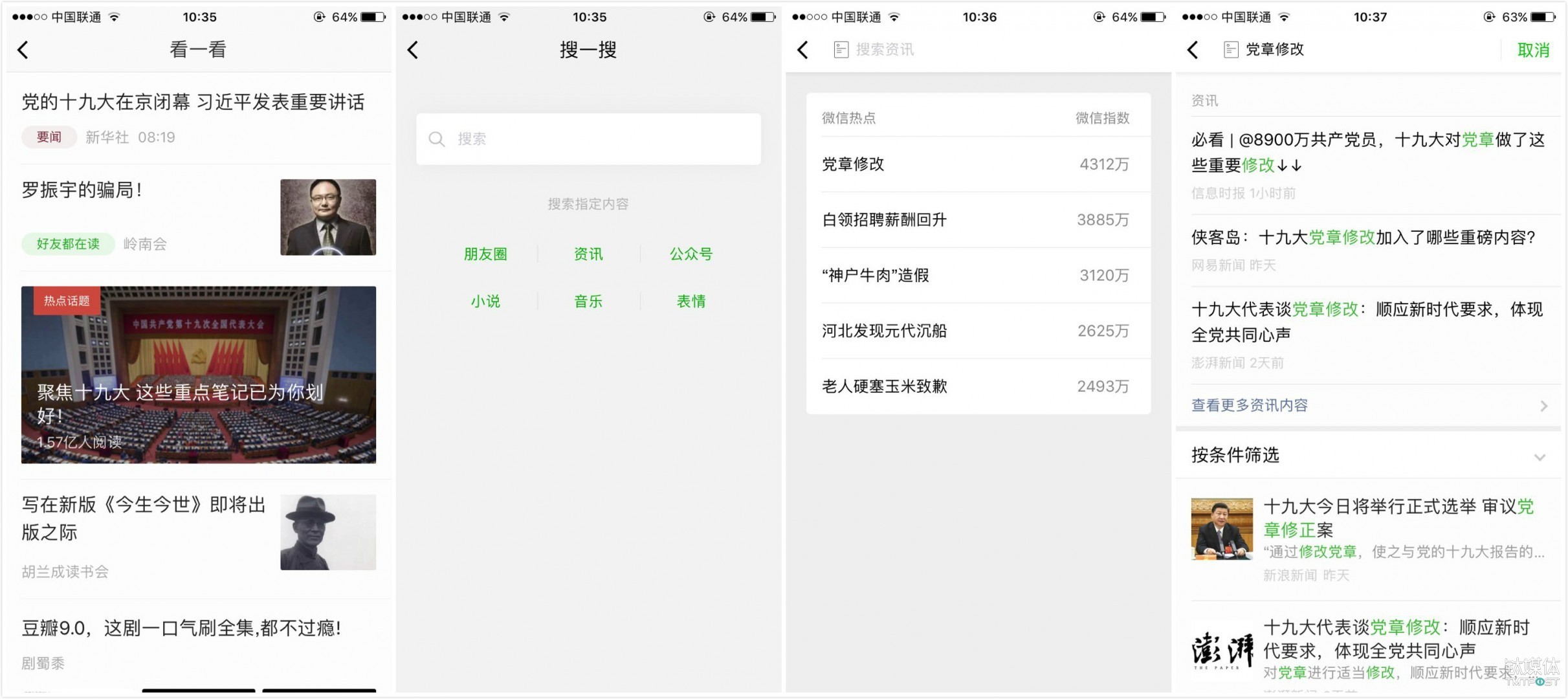This screenshot has height=699, width=1568.
Task: Tap the search input field on 搜一搜
Action: tap(588, 139)
